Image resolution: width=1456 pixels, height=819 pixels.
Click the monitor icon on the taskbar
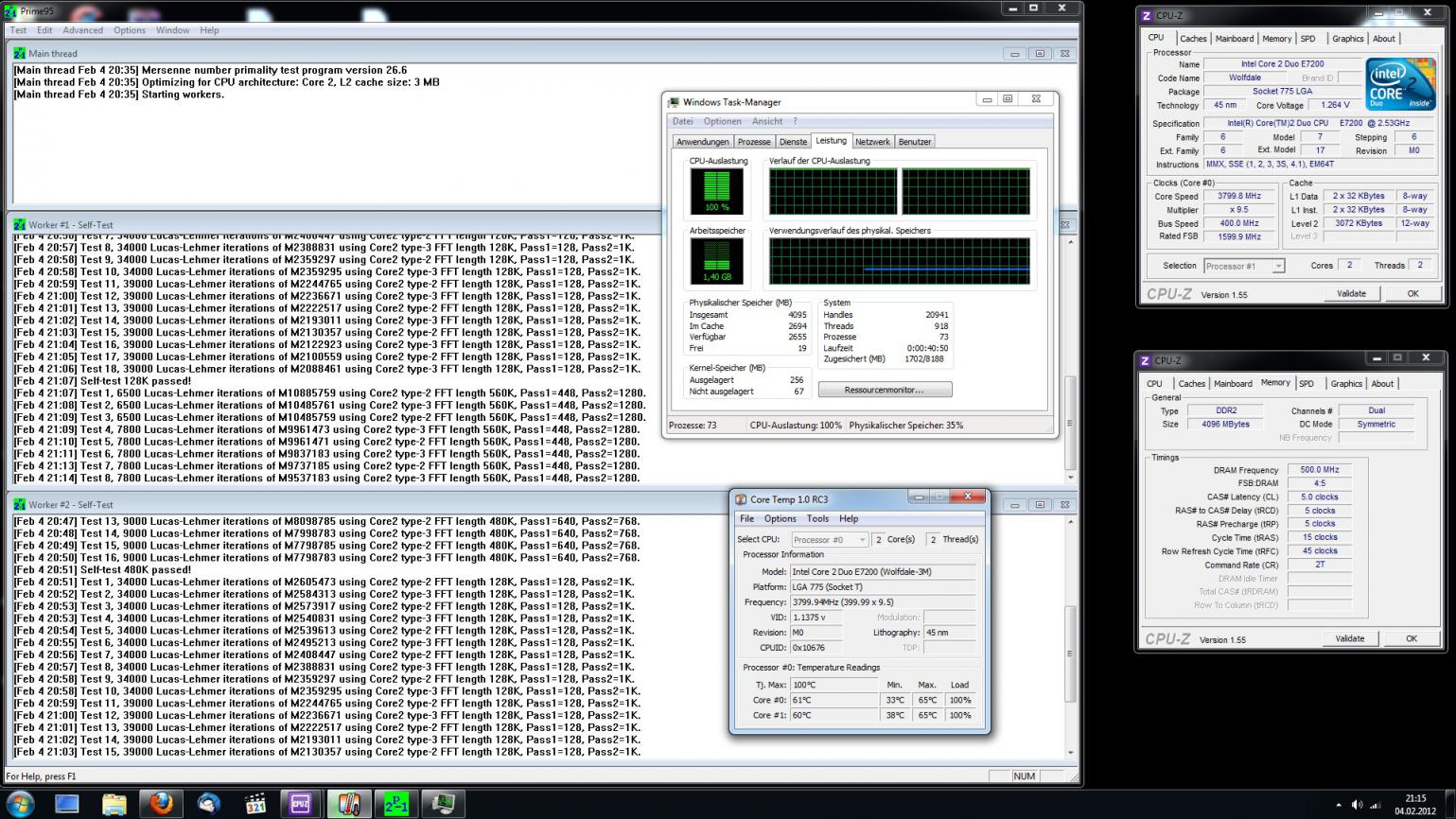tap(67, 804)
